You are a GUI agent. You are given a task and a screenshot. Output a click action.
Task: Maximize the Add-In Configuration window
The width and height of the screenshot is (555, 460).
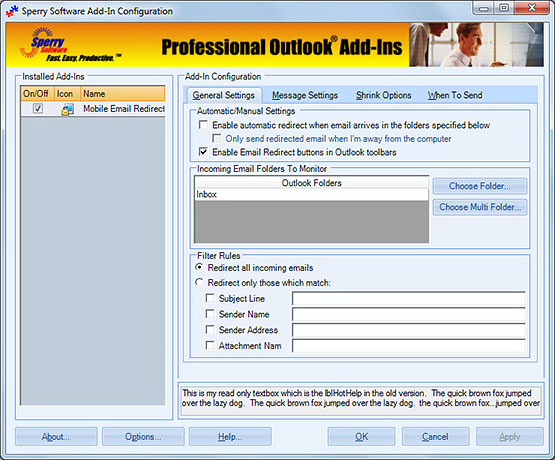pyautogui.click(x=504, y=8)
